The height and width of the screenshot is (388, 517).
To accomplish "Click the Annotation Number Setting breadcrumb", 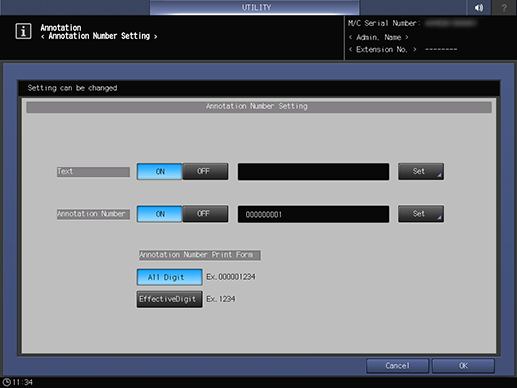I will [99, 36].
